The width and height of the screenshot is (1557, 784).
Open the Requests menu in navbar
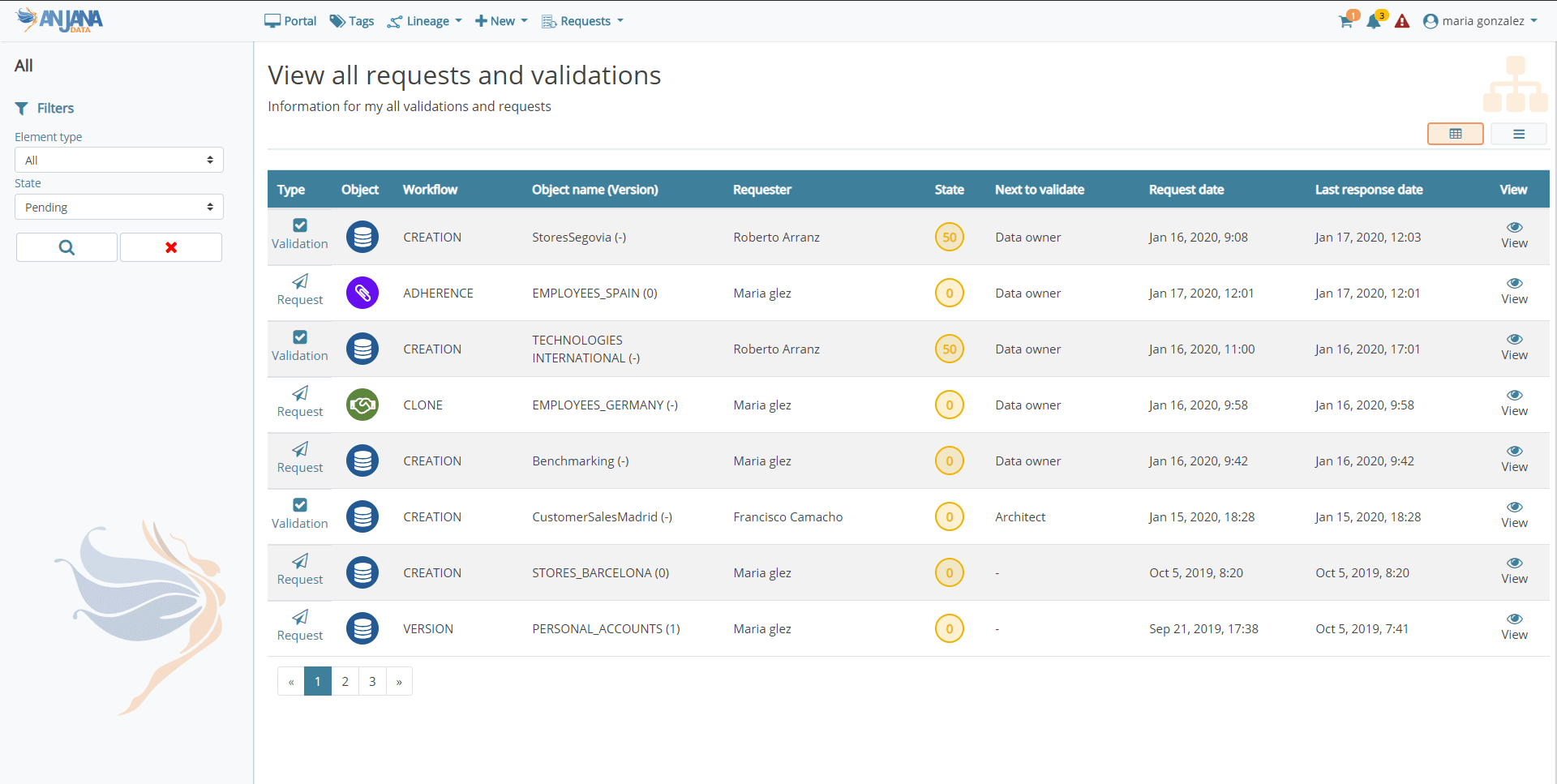[583, 21]
